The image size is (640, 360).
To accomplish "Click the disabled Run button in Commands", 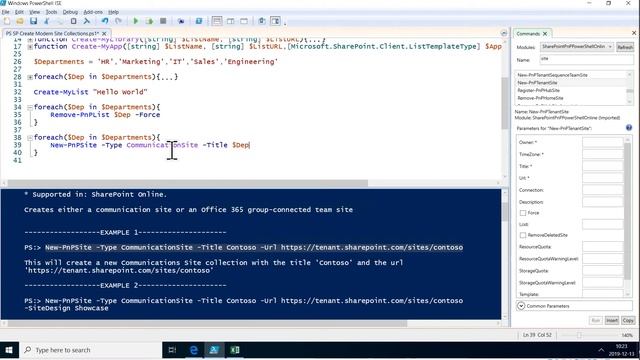I will [x=596, y=320].
